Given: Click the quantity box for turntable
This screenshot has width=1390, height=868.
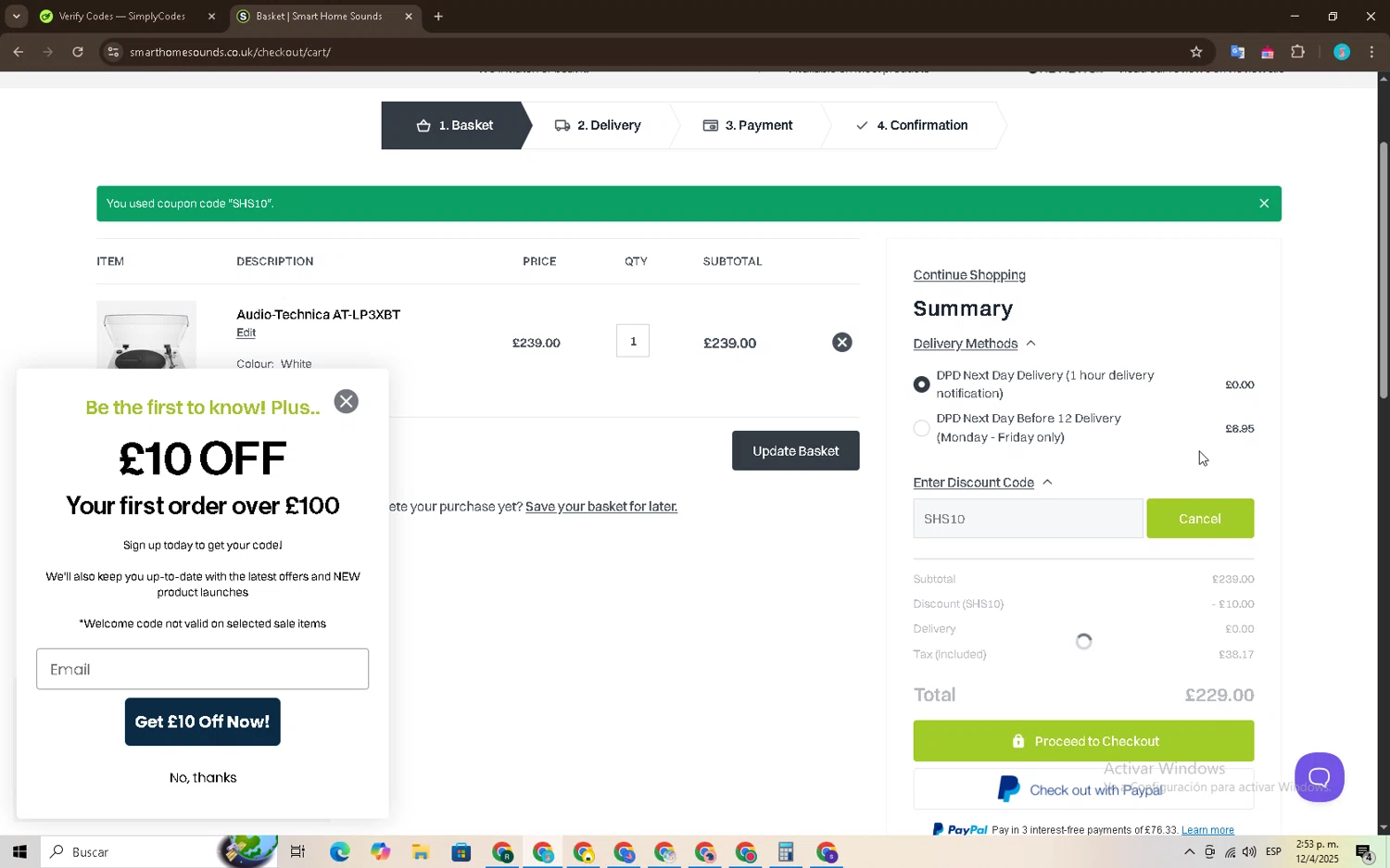Looking at the screenshot, I should (633, 341).
